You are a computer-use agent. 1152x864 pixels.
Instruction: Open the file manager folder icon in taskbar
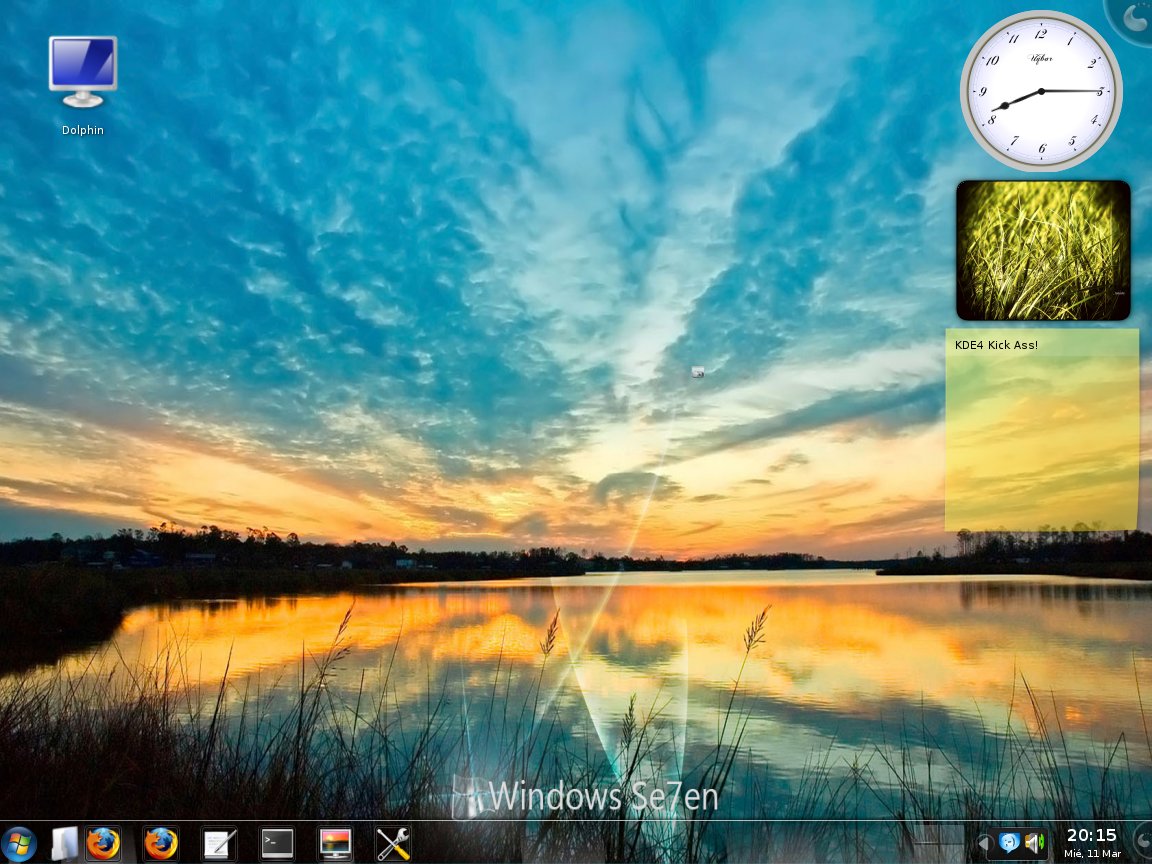coord(65,844)
